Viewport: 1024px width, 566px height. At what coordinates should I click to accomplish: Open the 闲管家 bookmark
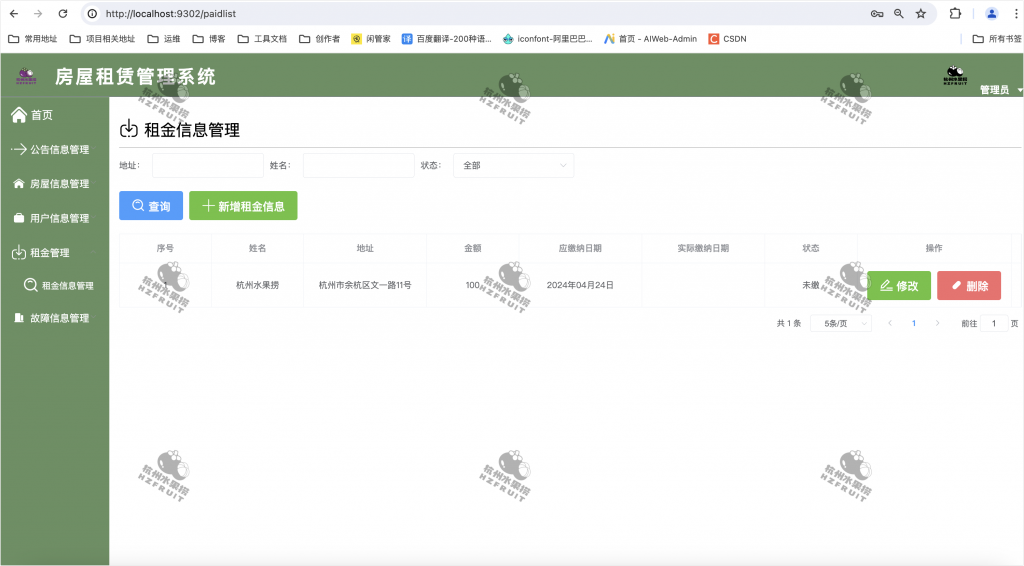(x=370, y=39)
